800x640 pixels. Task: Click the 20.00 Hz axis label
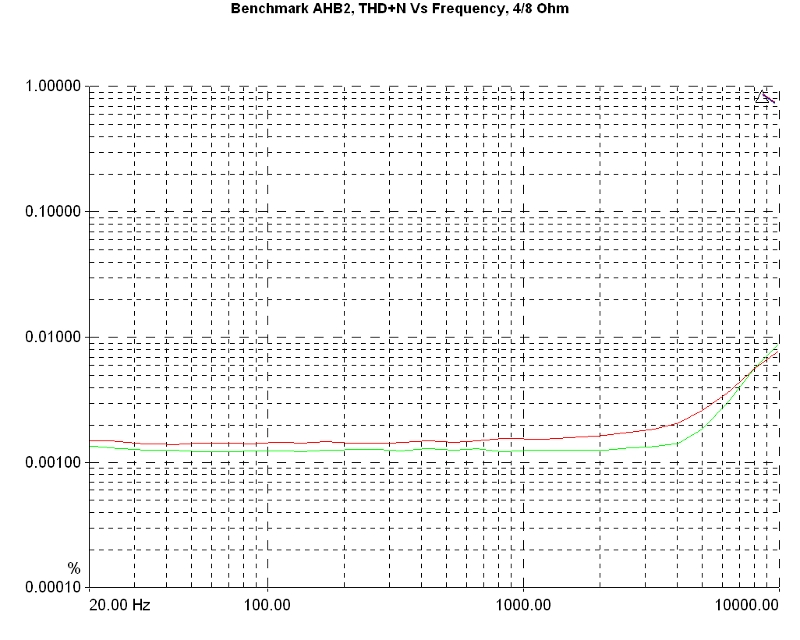(x=120, y=605)
